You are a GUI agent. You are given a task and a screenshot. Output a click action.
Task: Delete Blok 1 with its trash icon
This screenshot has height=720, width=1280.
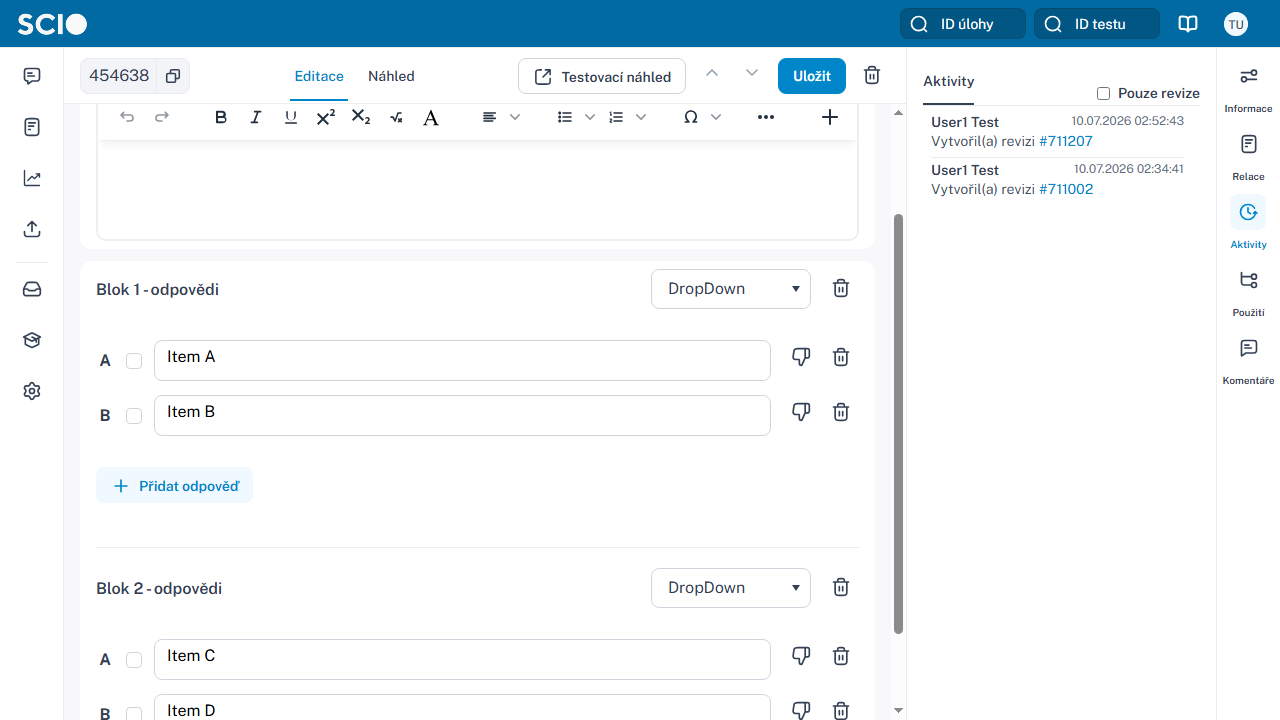tap(841, 288)
